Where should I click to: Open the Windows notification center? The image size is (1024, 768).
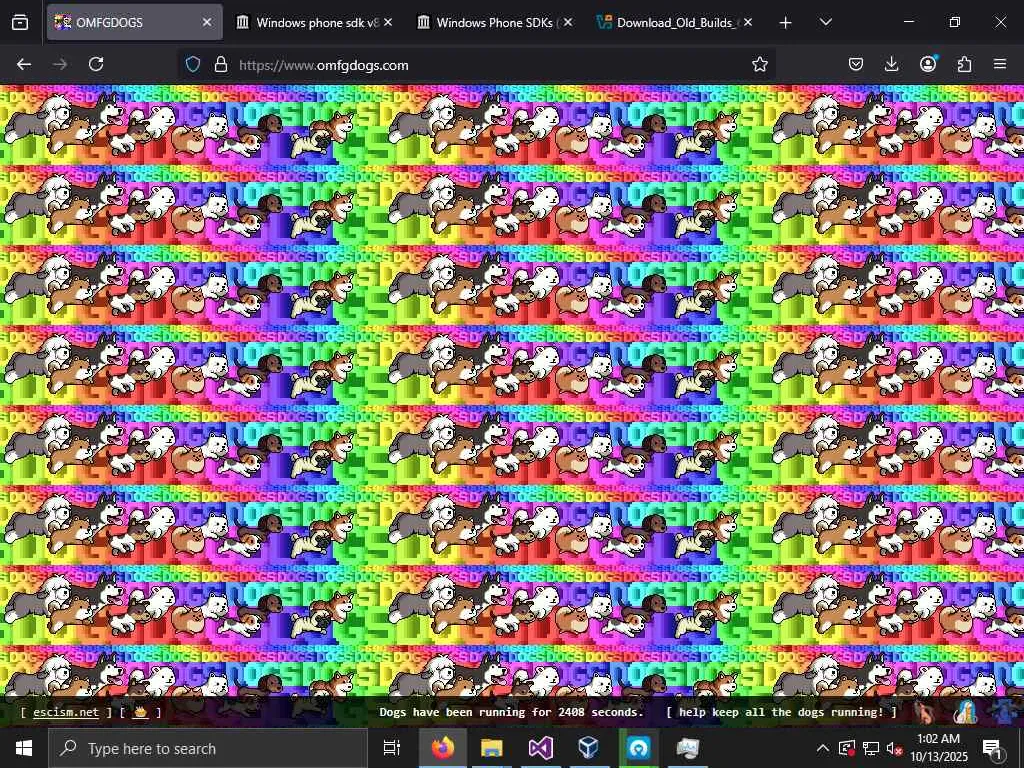pyautogui.click(x=991, y=748)
